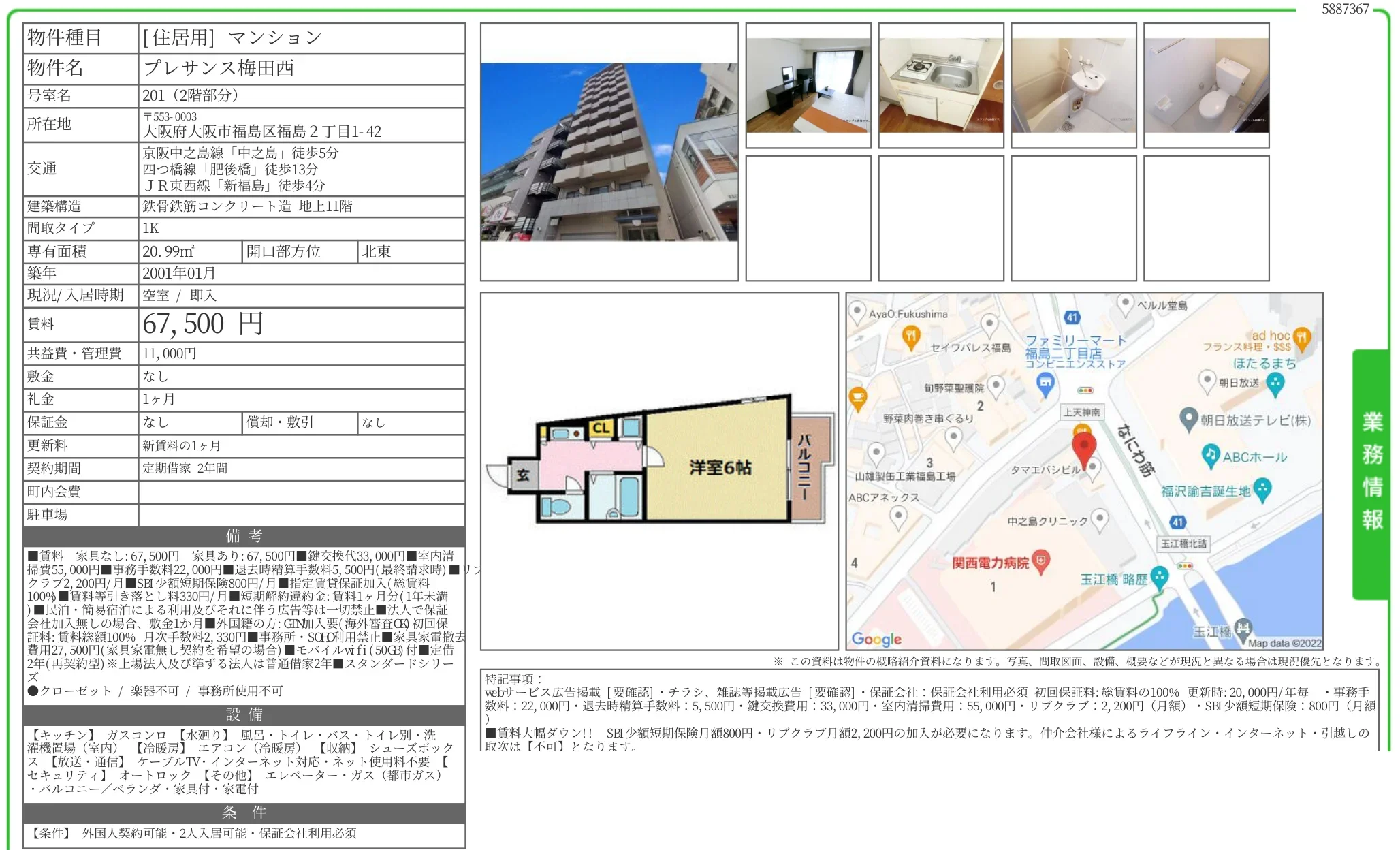Click the Map data ©2022 attribution
Screen dimensions: 1400x850
(1284, 643)
